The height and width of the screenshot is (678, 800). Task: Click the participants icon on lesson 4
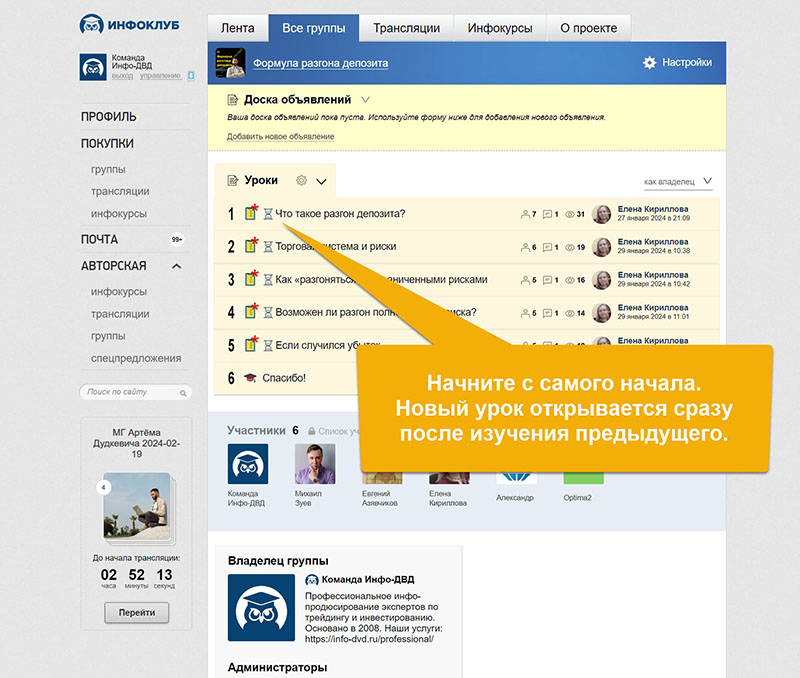(525, 313)
